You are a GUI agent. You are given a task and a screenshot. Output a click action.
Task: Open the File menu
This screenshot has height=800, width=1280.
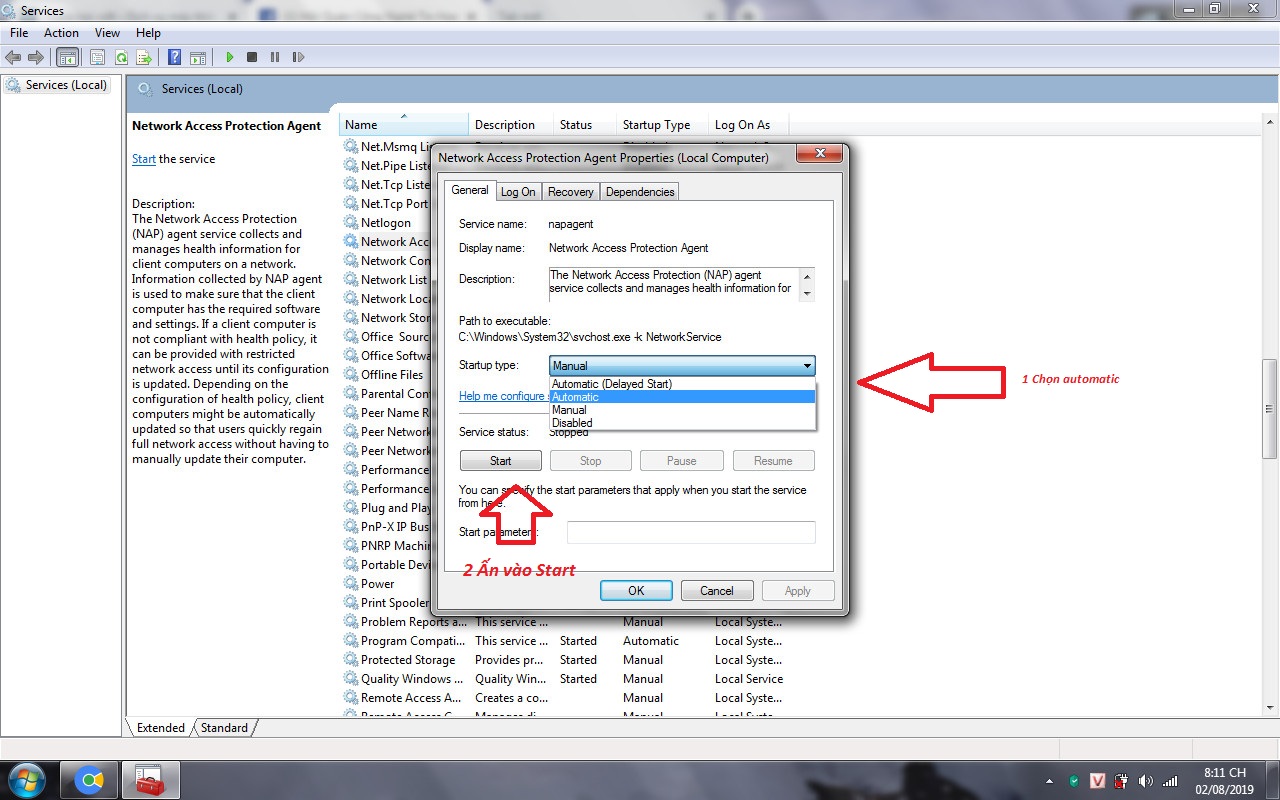tap(19, 33)
